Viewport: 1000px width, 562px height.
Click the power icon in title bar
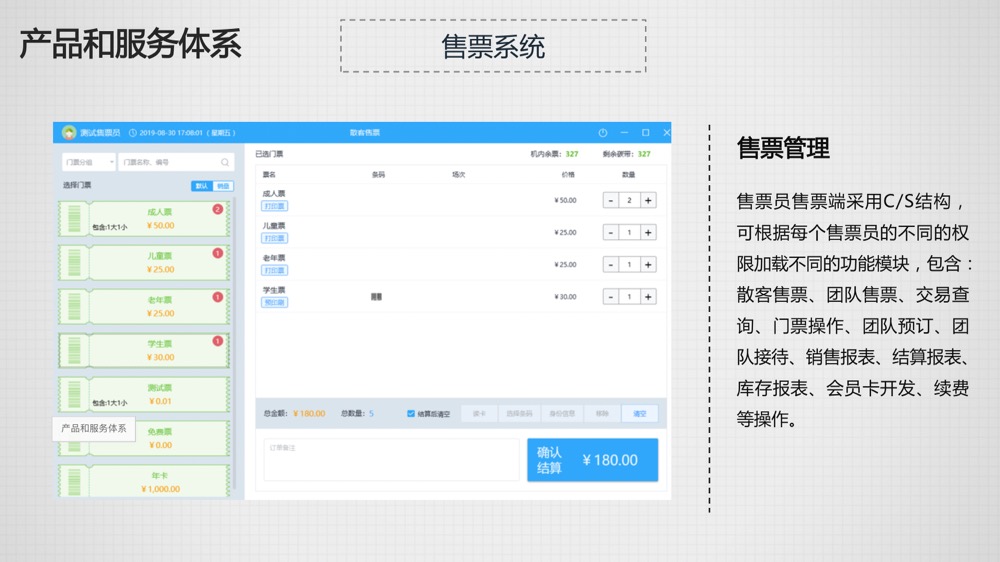click(603, 133)
